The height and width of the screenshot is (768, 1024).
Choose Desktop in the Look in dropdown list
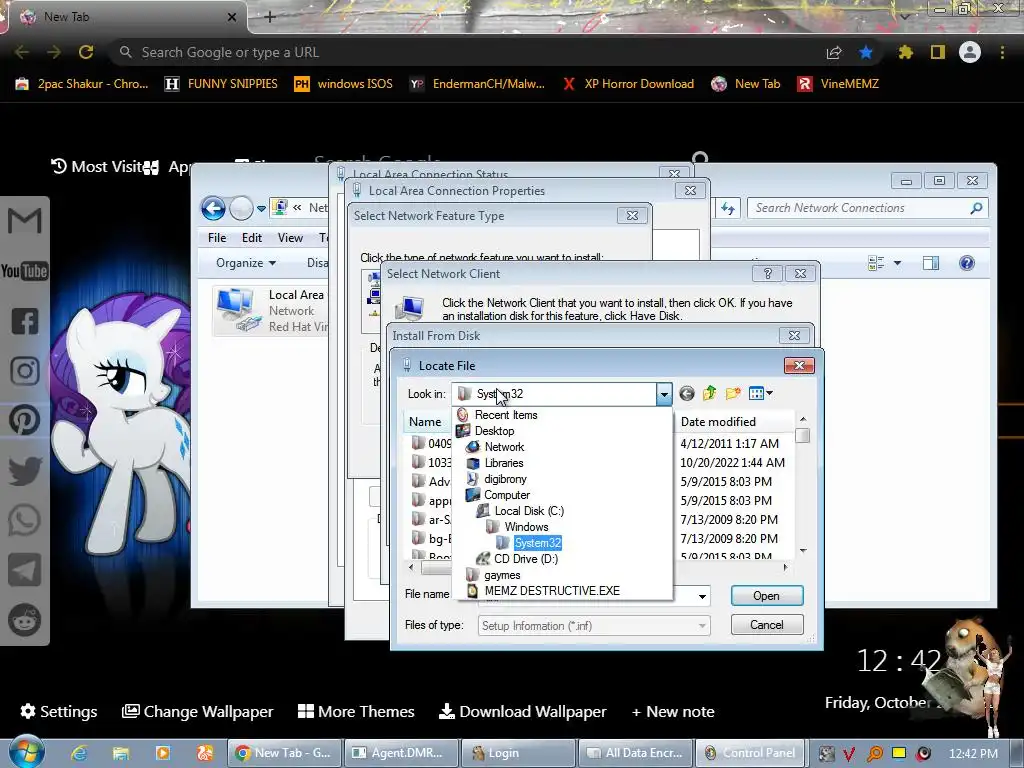[485, 431]
